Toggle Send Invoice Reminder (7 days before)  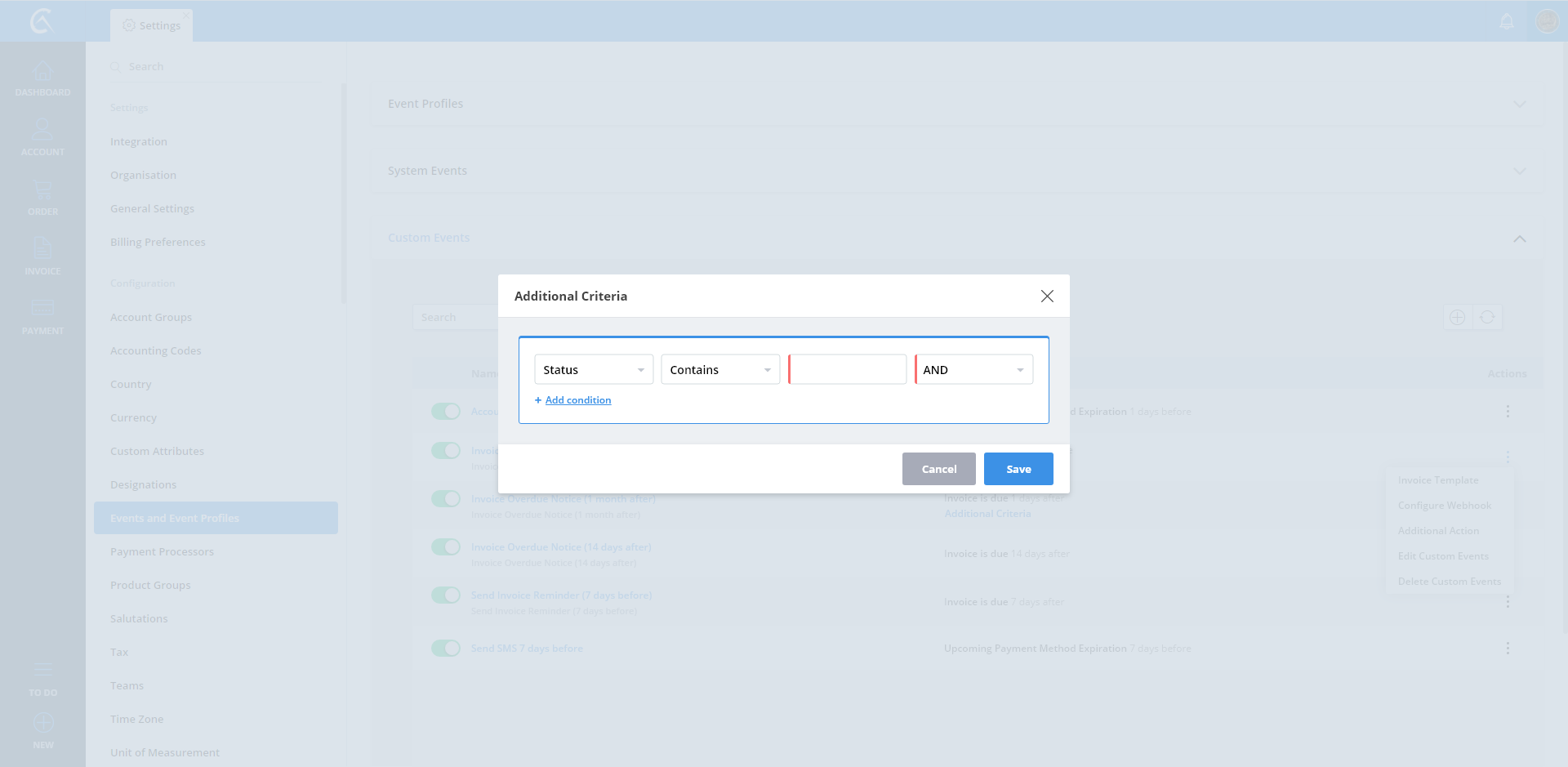tap(446, 595)
